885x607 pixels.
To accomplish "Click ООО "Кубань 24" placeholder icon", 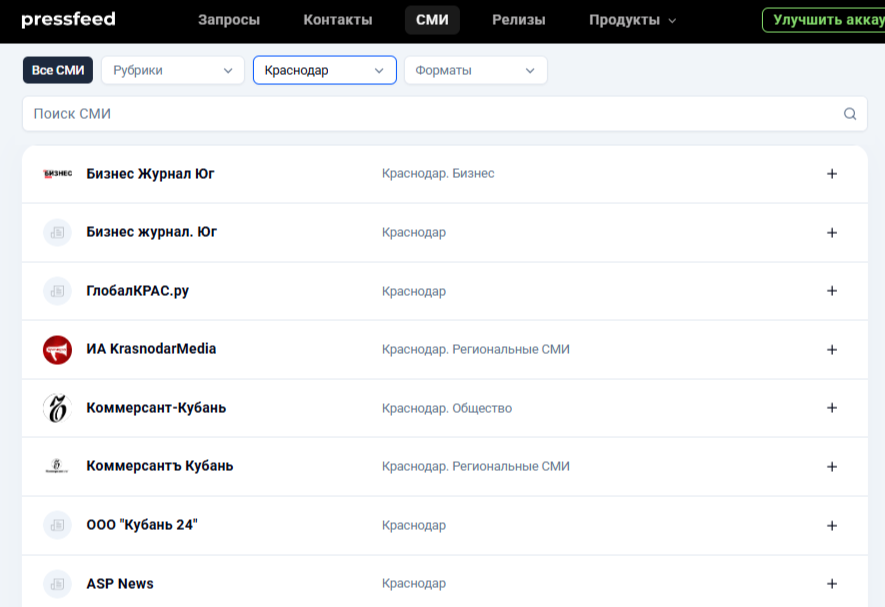I will point(58,526).
